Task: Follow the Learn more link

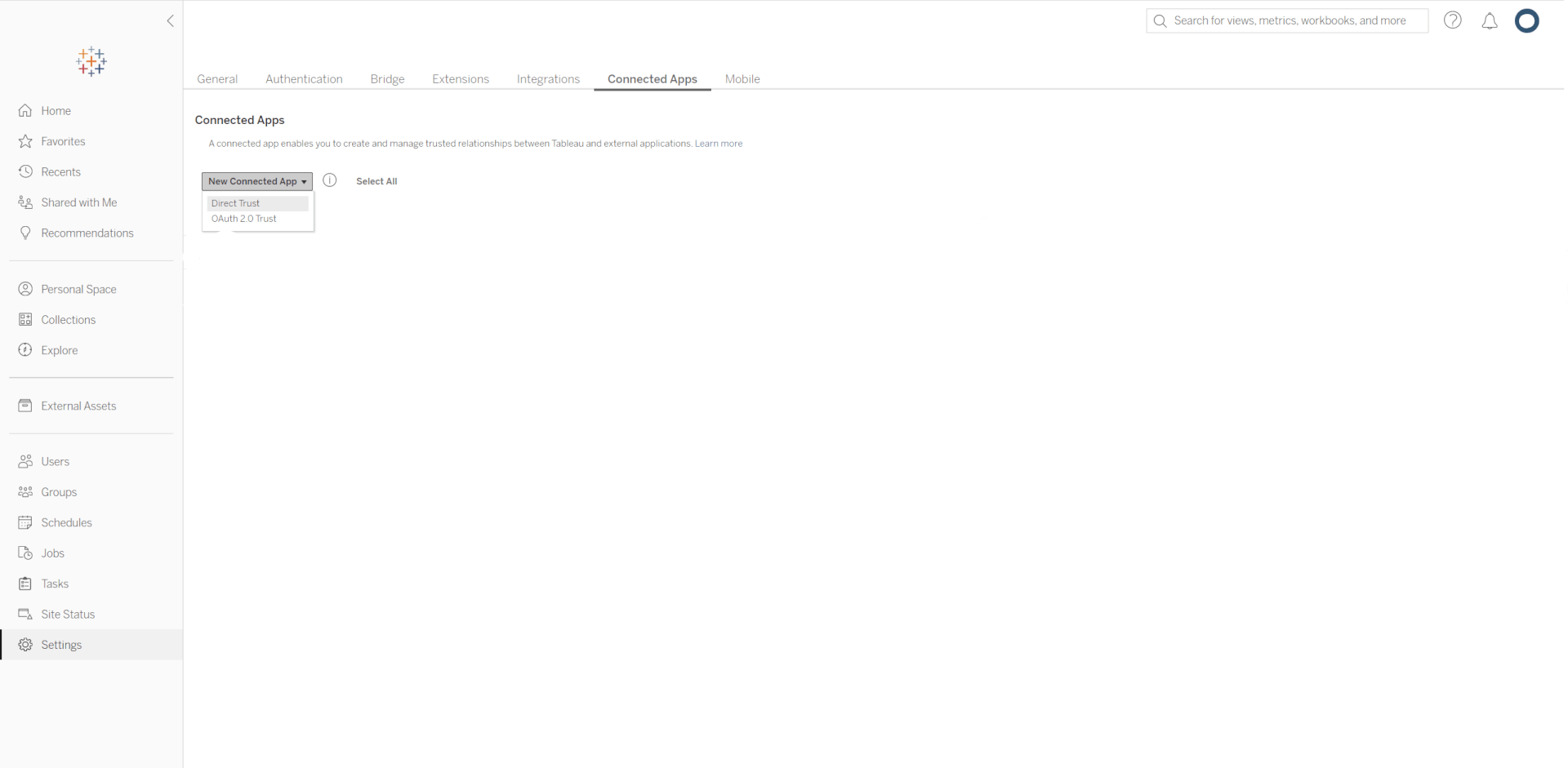Action: [719, 144]
